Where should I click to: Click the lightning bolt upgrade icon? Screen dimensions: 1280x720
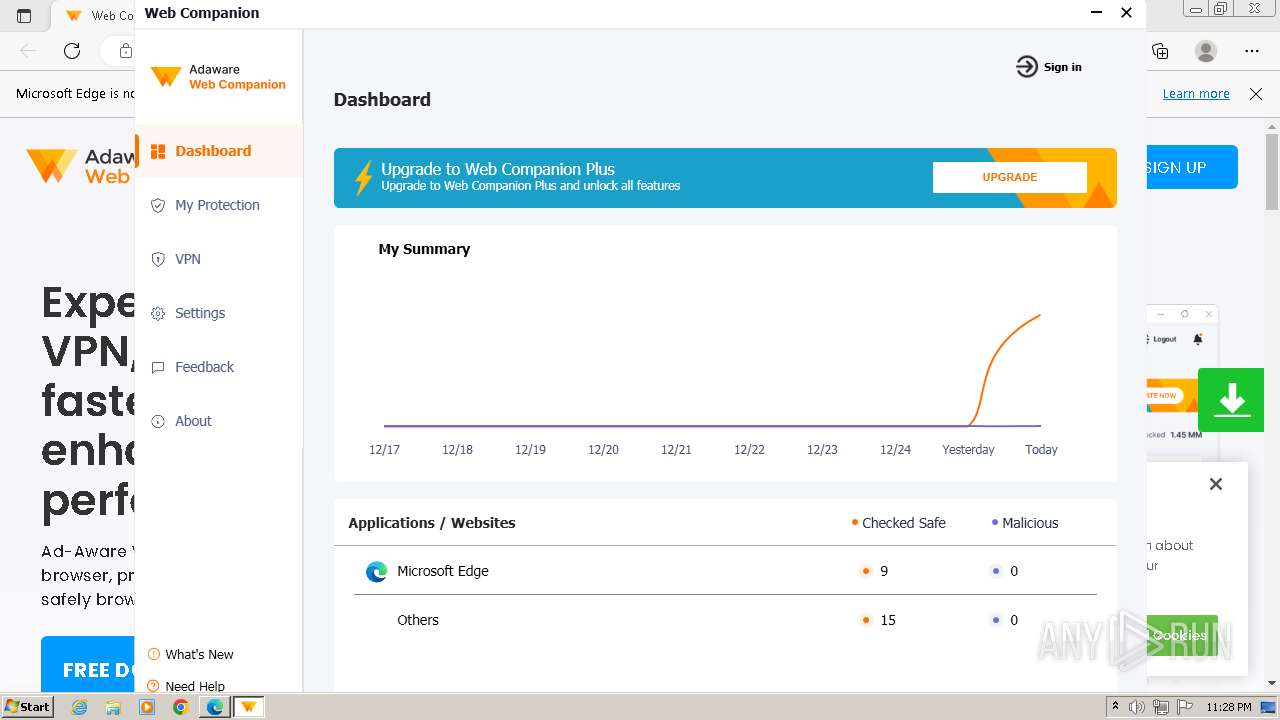363,177
